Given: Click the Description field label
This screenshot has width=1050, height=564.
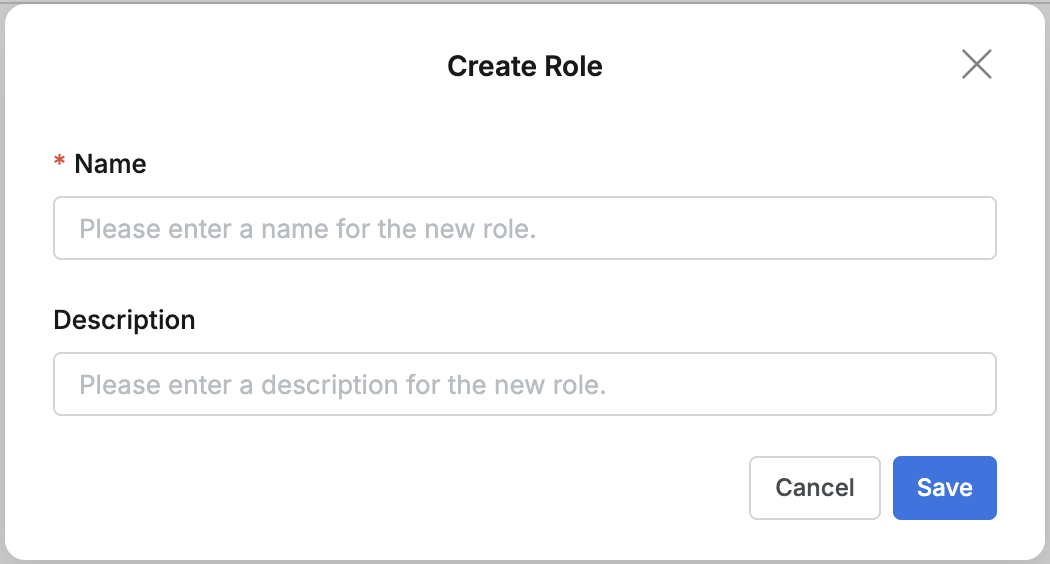Looking at the screenshot, I should click(x=124, y=320).
